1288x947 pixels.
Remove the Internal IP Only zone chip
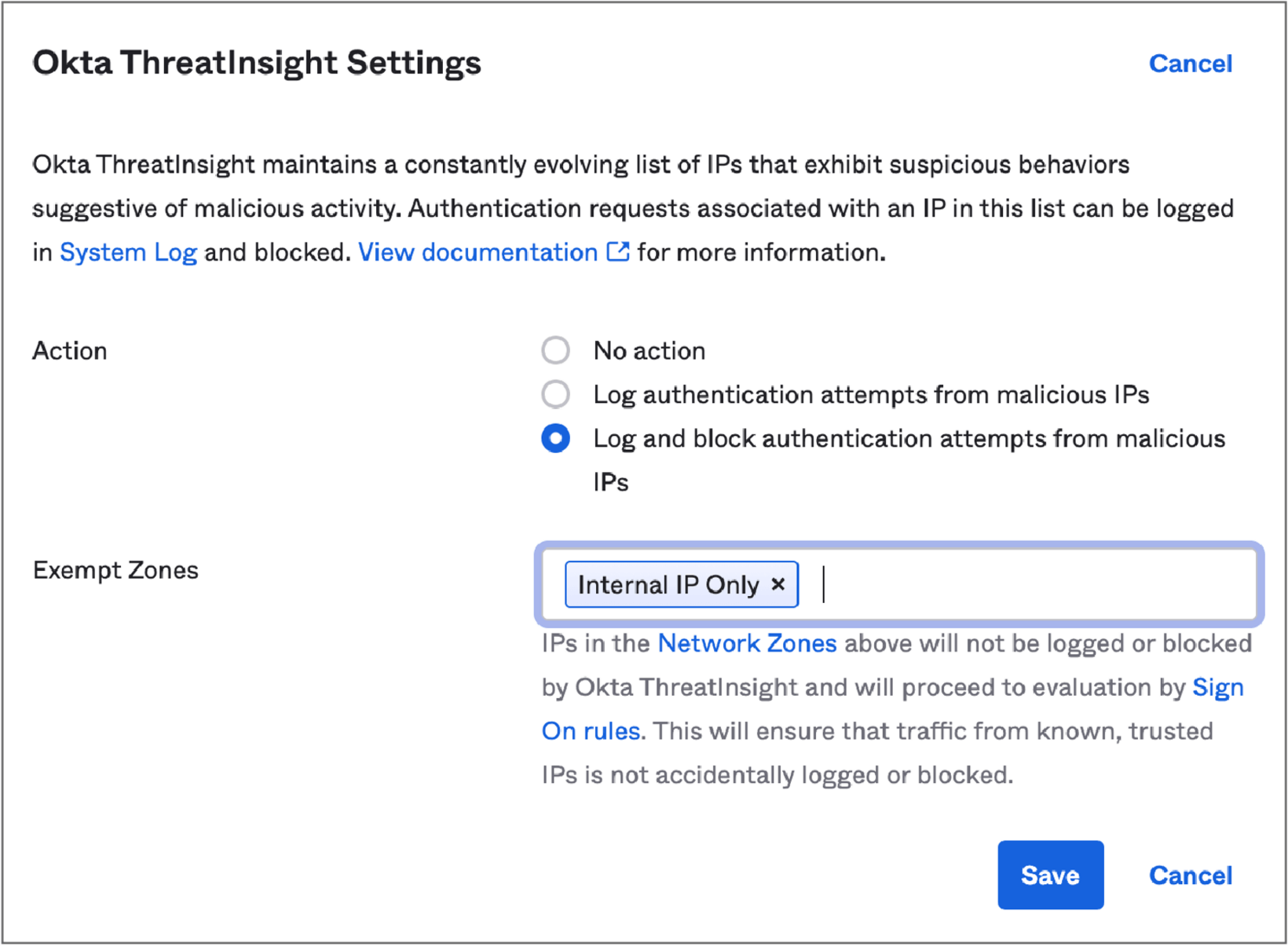[778, 584]
